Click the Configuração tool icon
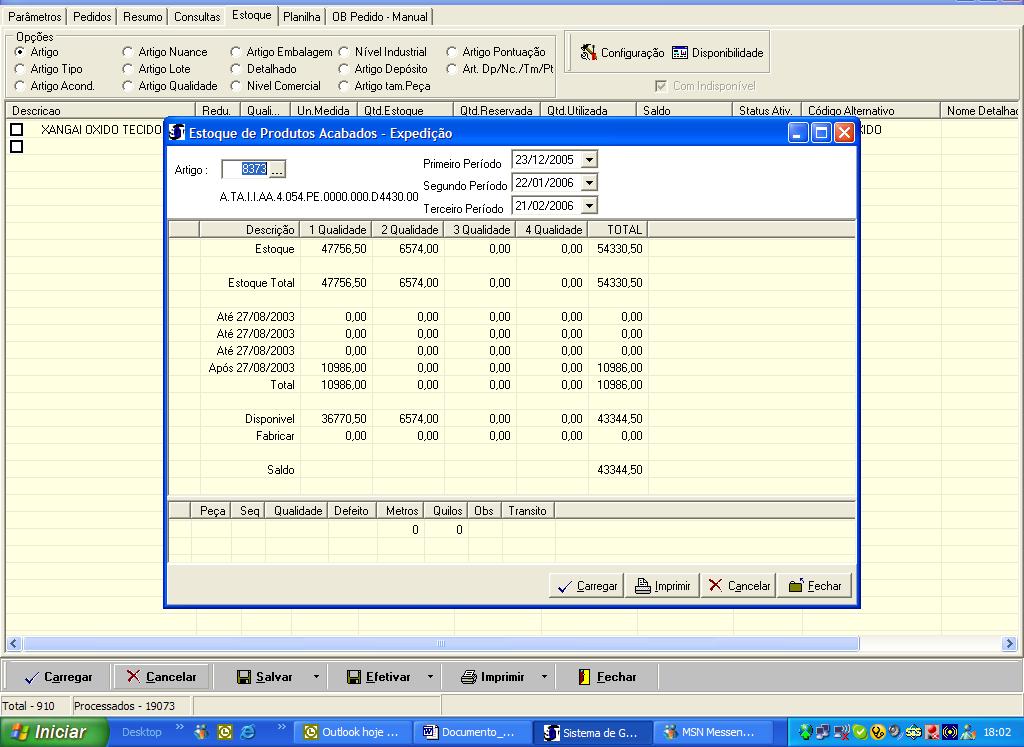Screen dimensions: 1024x747 (589, 53)
